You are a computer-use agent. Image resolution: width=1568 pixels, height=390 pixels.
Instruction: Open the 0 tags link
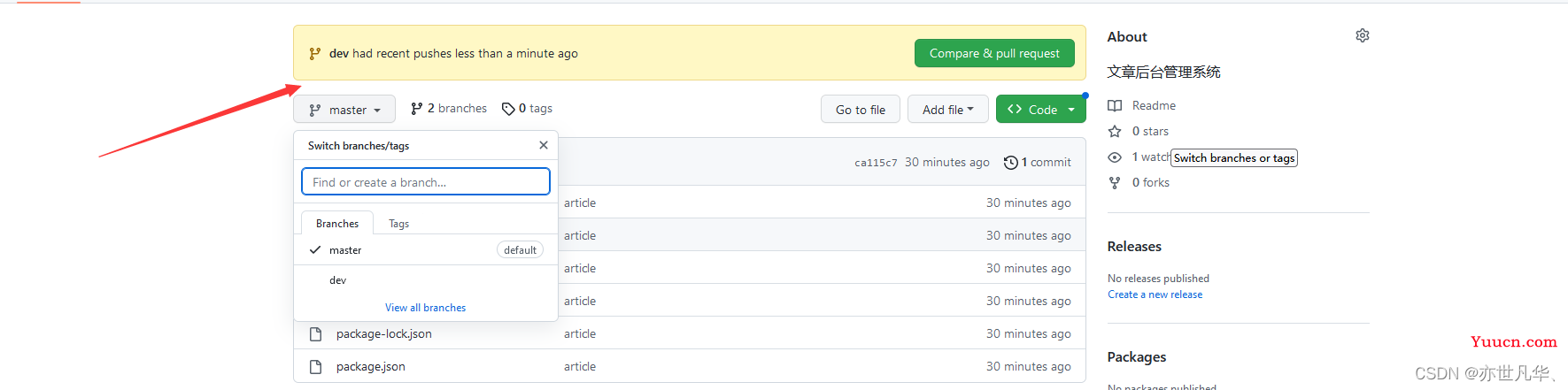[527, 108]
